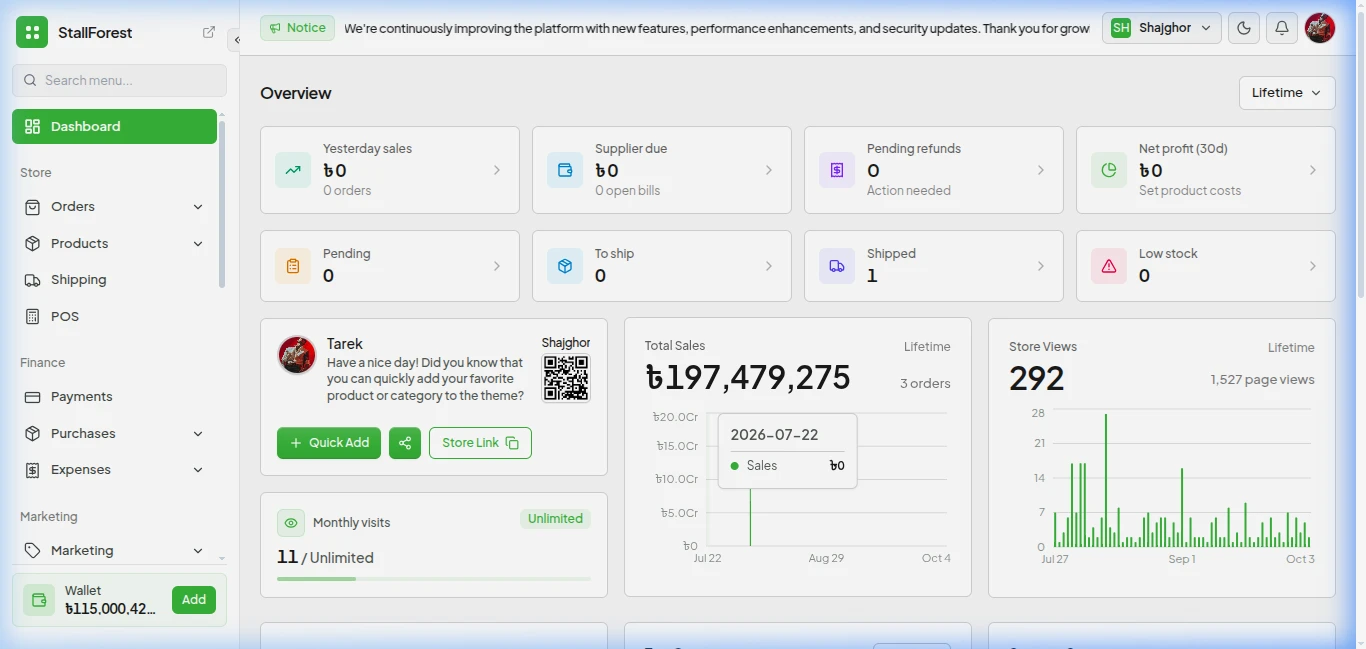Select Dashboard in the sidebar

114,126
